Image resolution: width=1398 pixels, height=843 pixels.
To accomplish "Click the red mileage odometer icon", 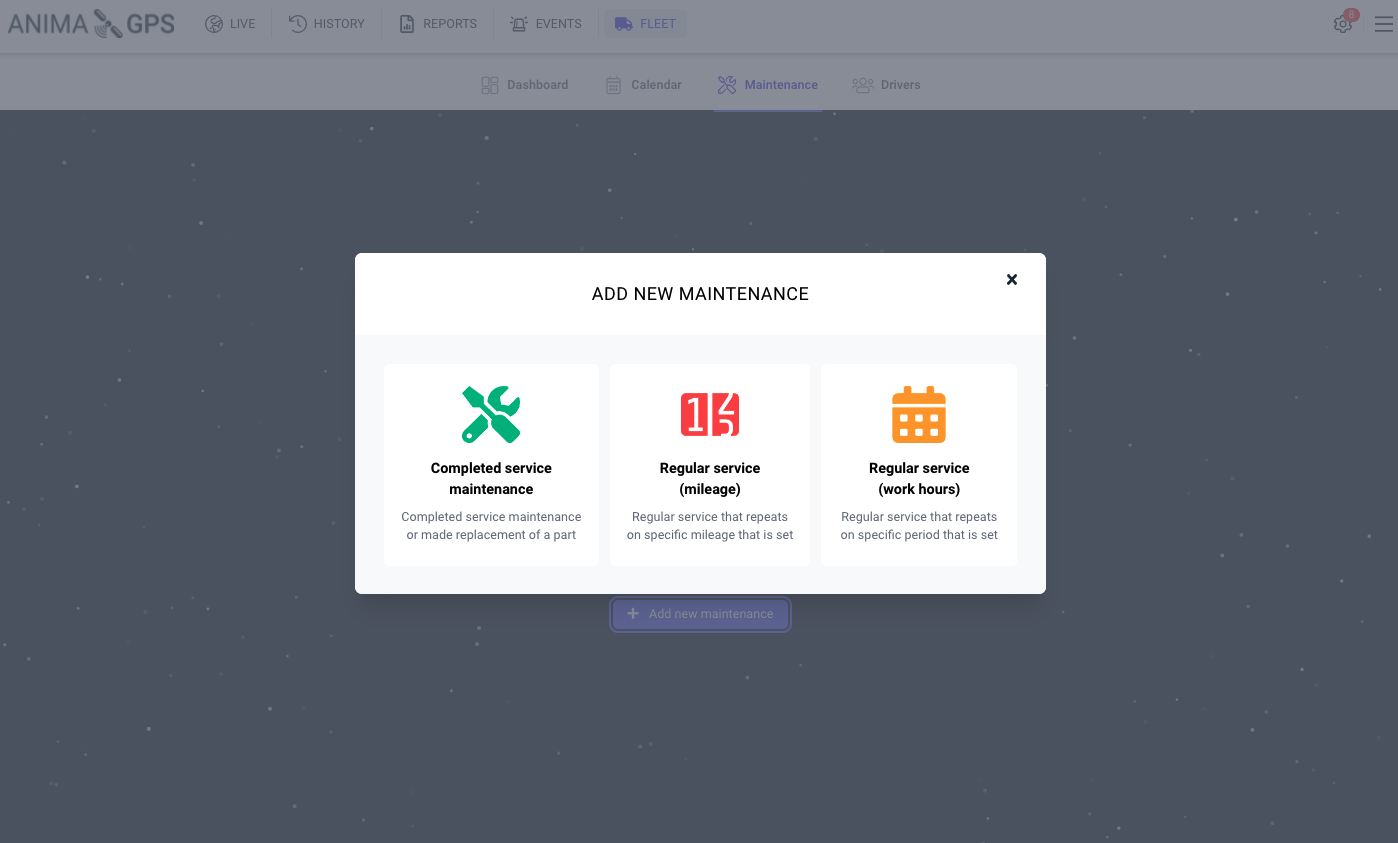I will tap(710, 414).
